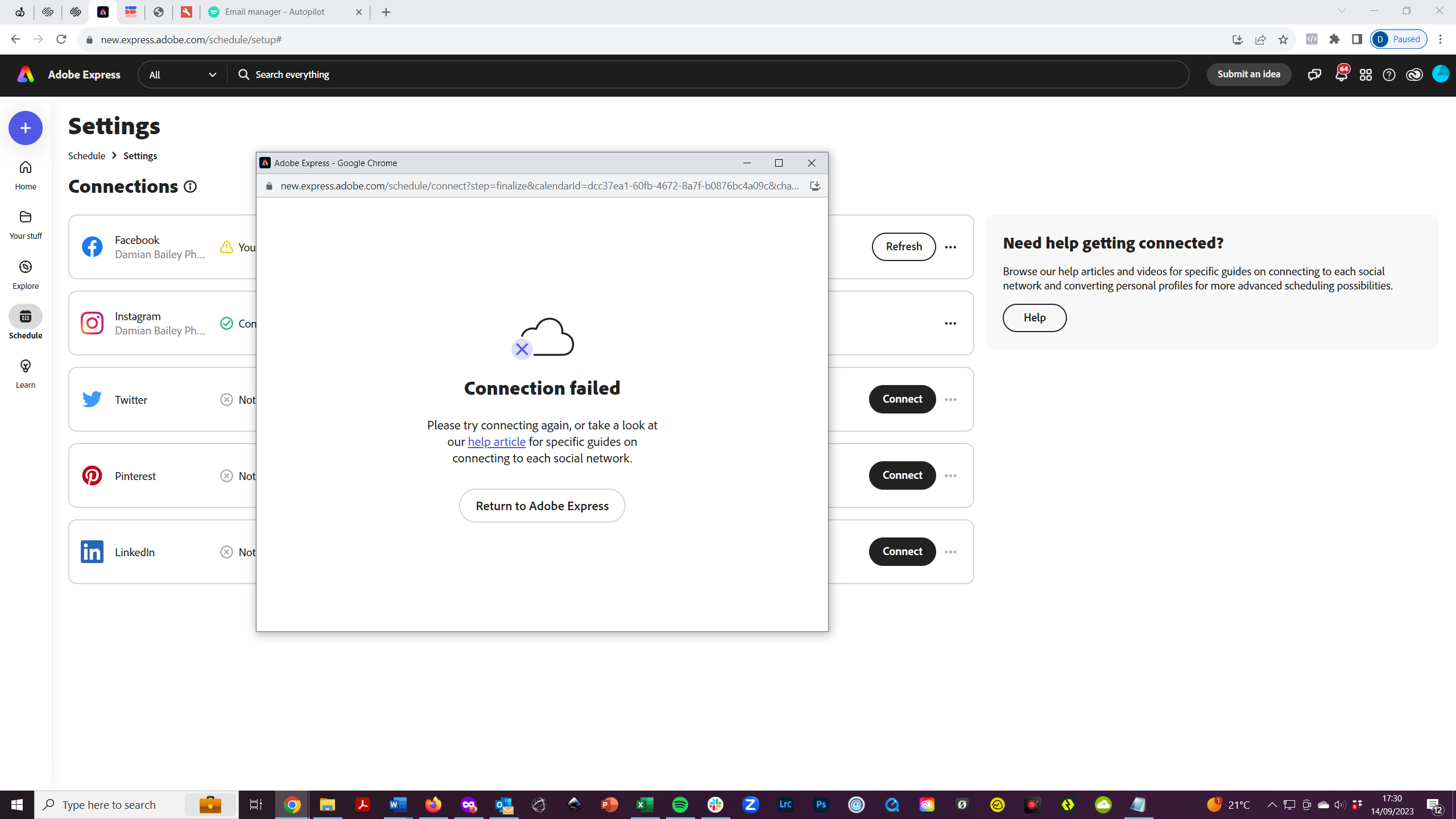Switch to the Email manager Autopilot tab
Viewport: 1456px width, 819px height.
[275, 12]
